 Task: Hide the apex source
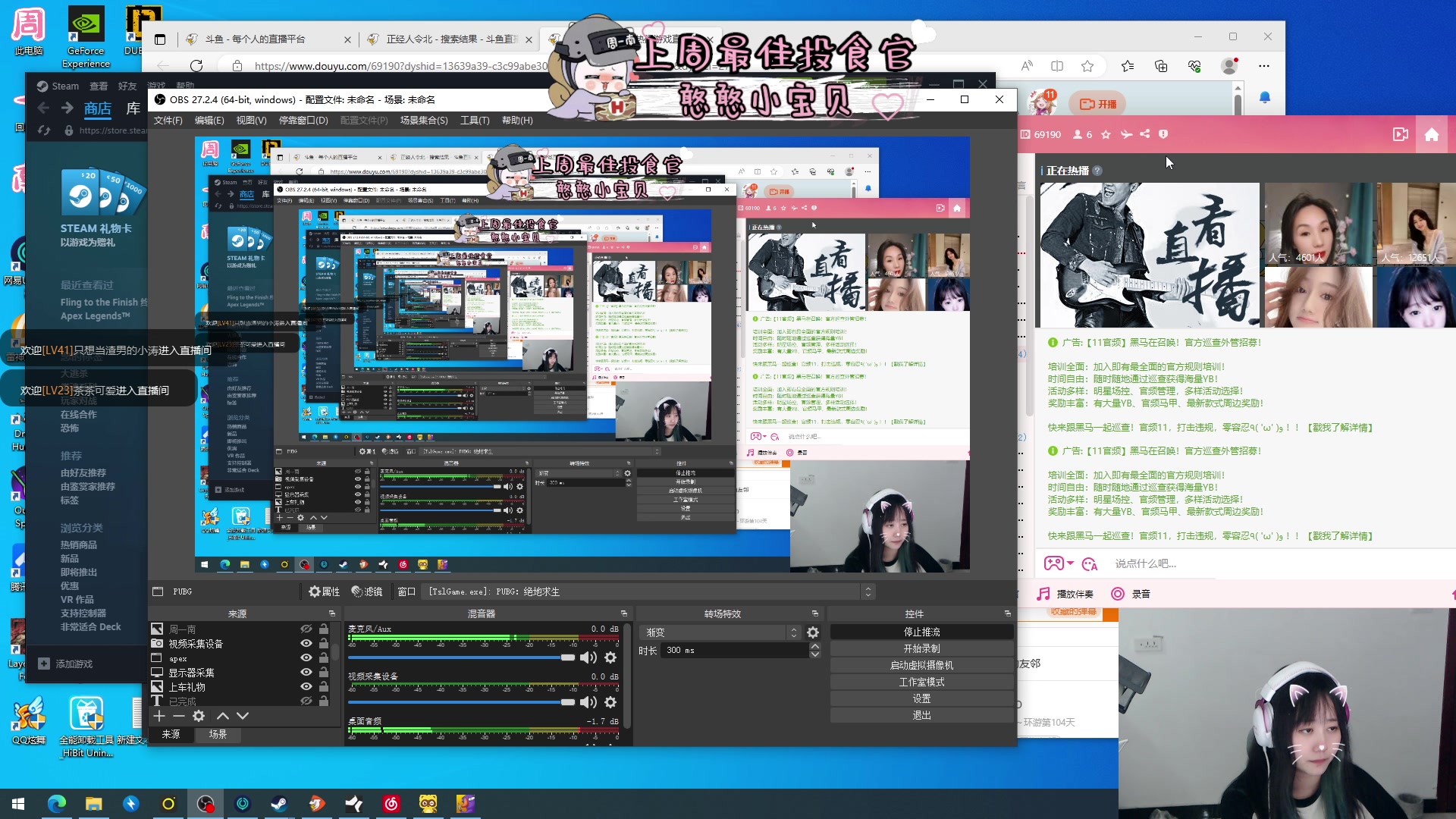pyautogui.click(x=306, y=658)
